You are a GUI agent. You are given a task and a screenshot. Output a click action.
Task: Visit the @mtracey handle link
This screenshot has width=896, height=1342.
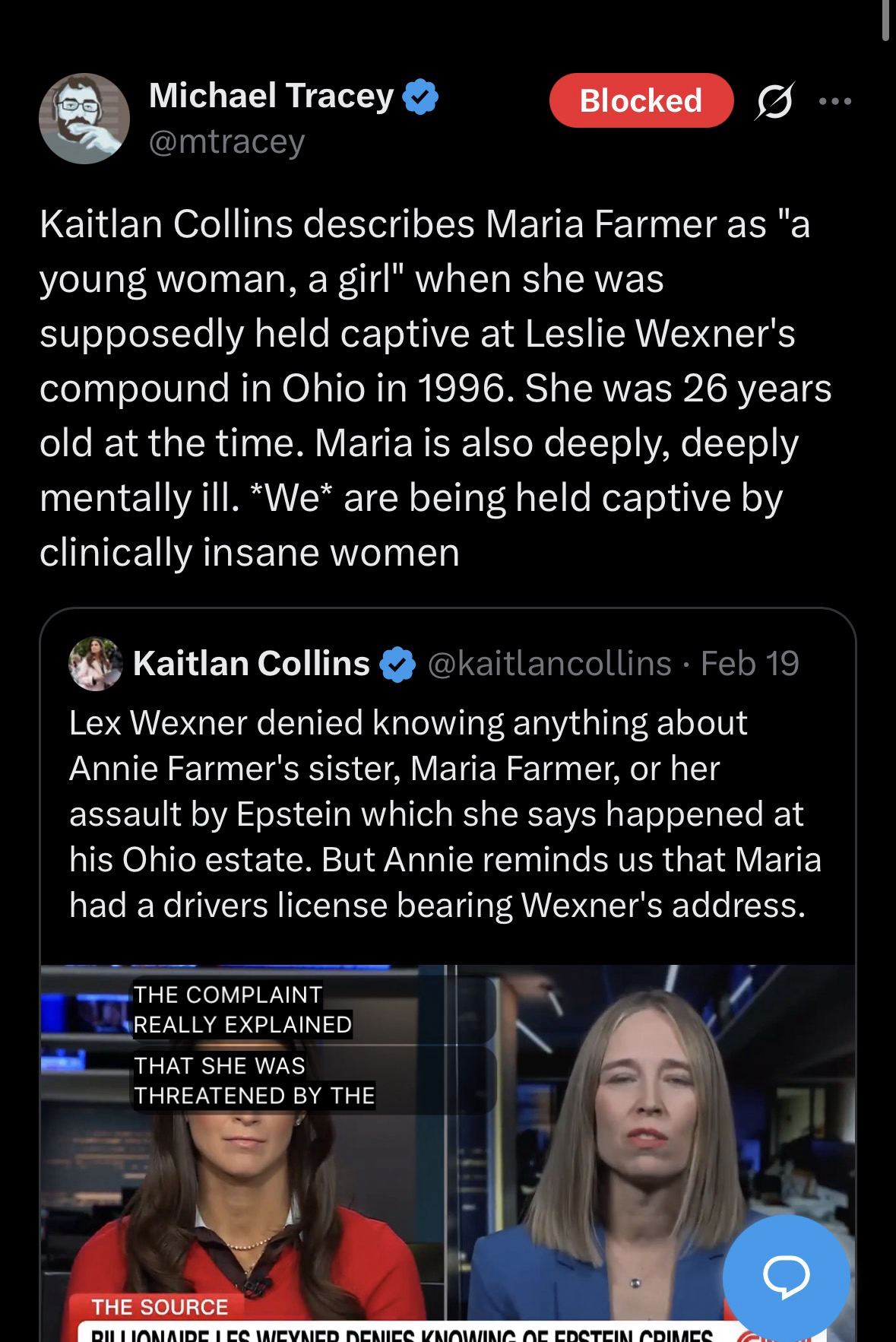pos(226,141)
